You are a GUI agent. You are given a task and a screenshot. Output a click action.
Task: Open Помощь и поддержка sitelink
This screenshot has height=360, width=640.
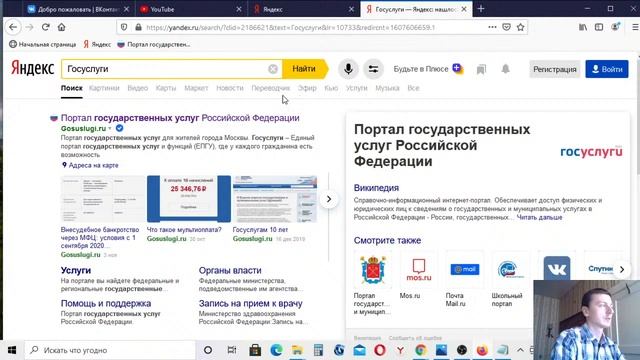(106, 303)
